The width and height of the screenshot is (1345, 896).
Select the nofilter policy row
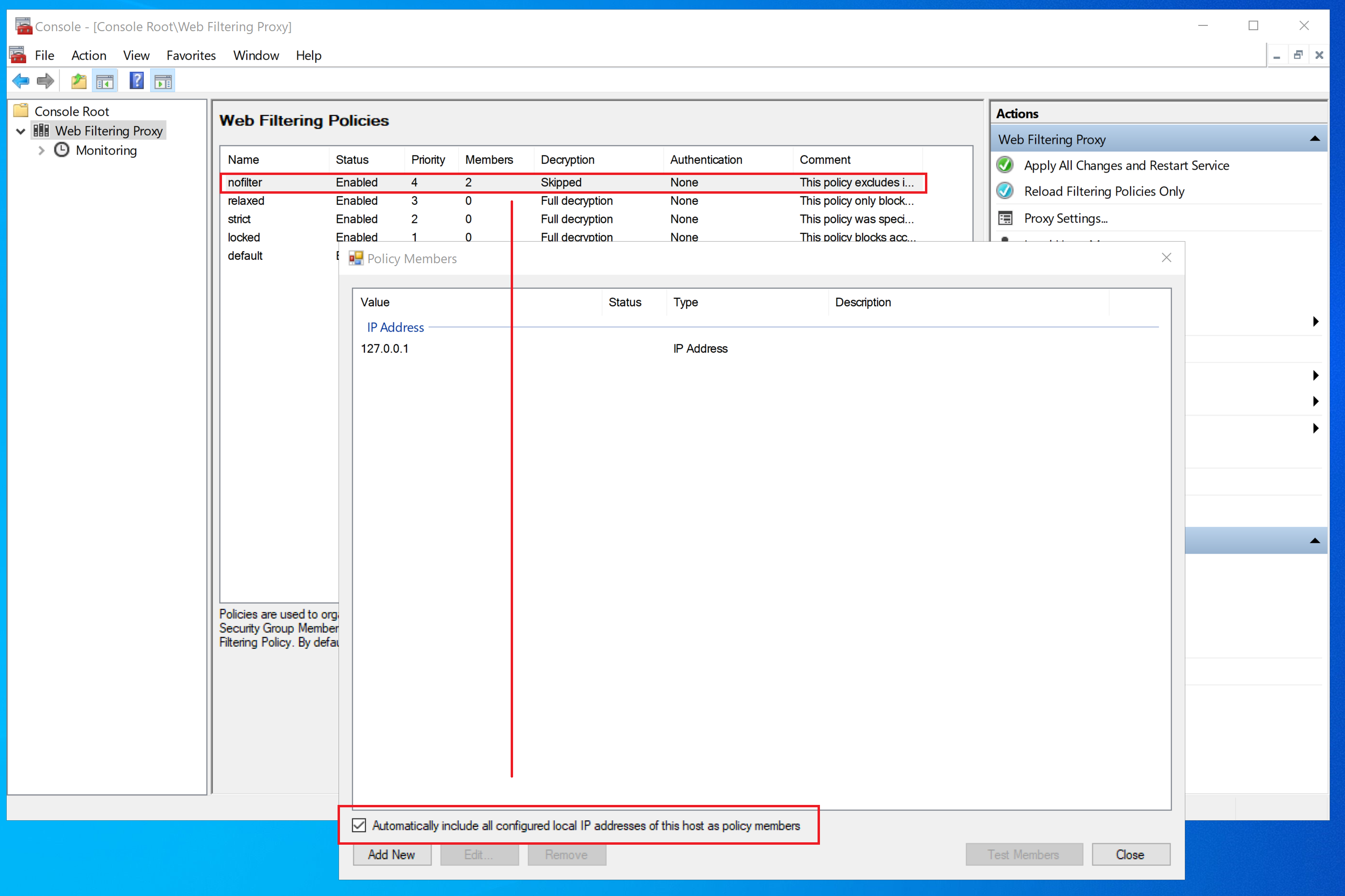coord(572,182)
